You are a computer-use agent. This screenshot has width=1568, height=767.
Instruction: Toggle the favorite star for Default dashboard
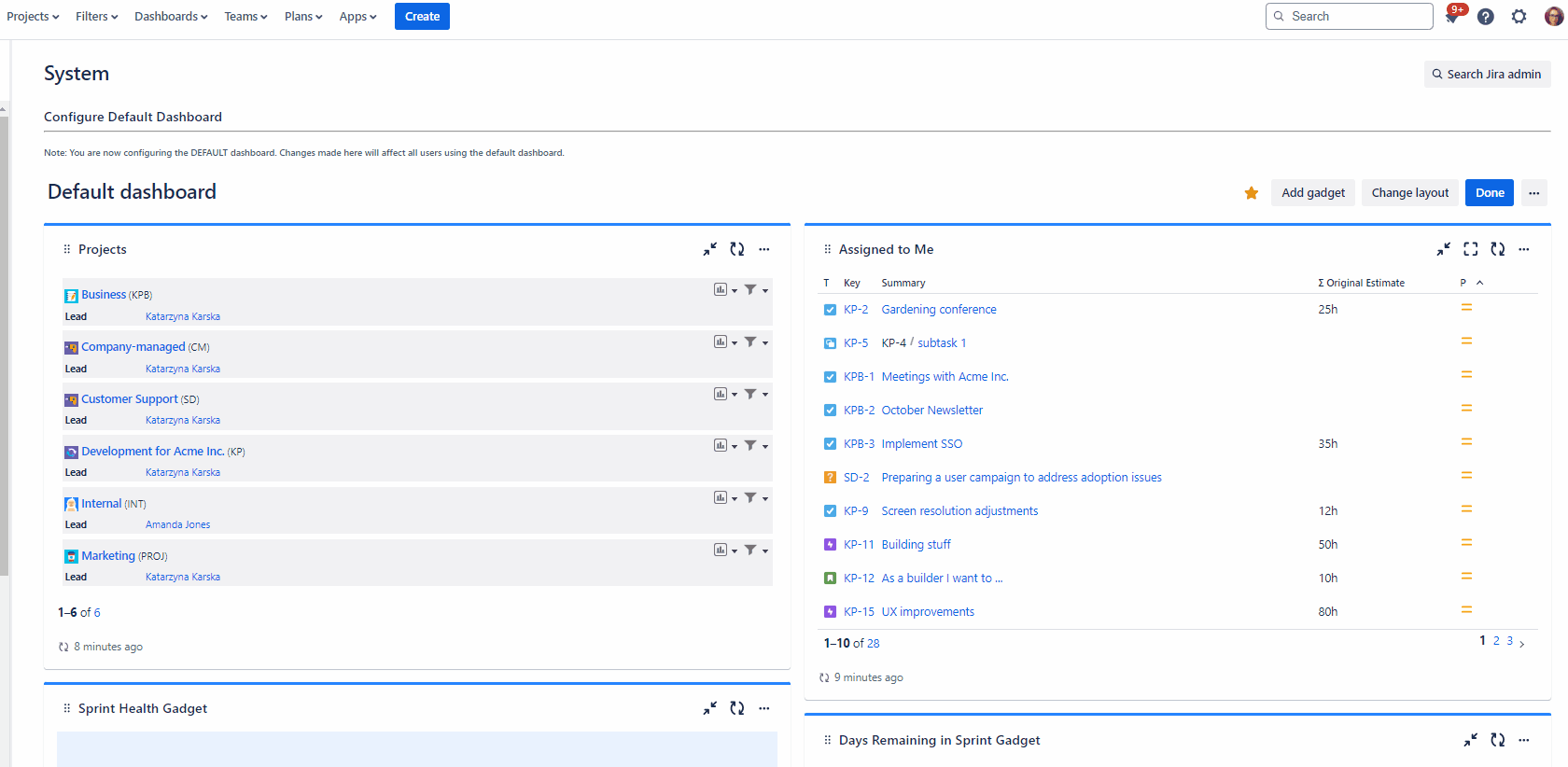click(1252, 193)
